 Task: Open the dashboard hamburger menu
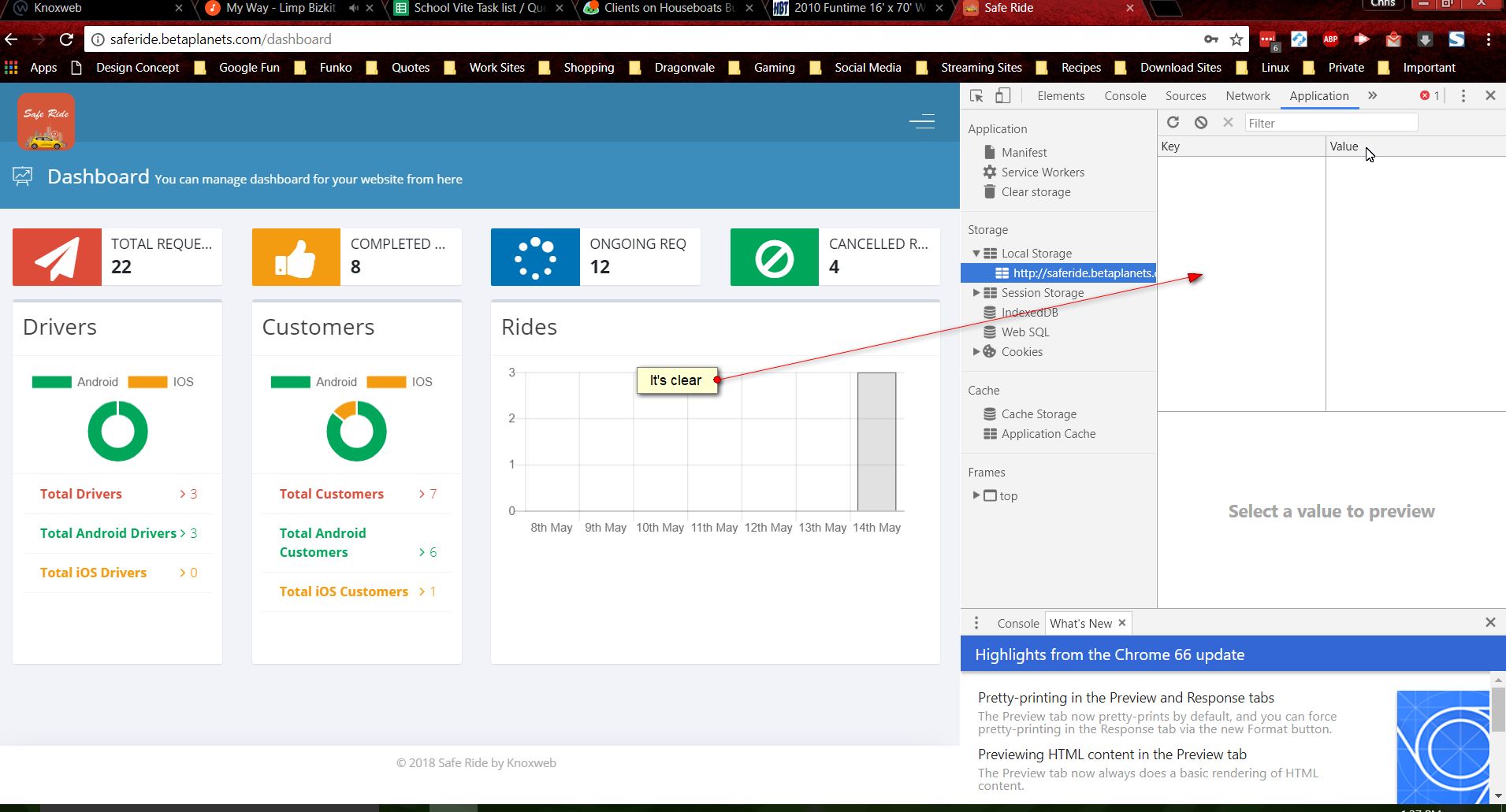click(x=922, y=121)
